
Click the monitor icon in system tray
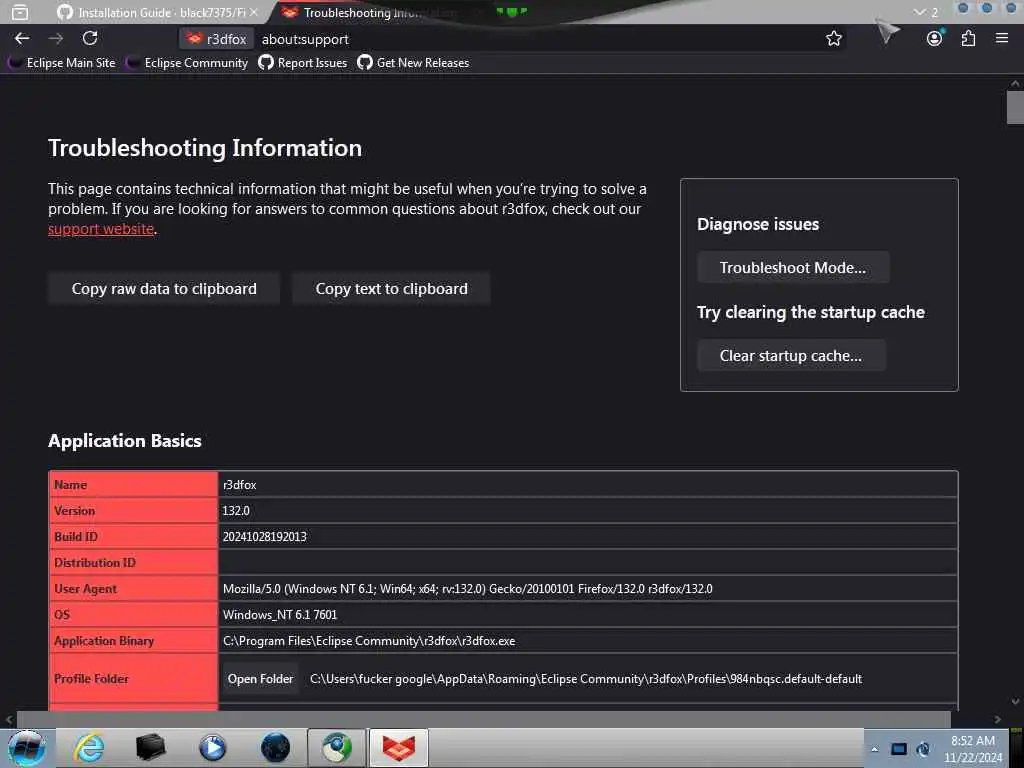click(x=899, y=749)
